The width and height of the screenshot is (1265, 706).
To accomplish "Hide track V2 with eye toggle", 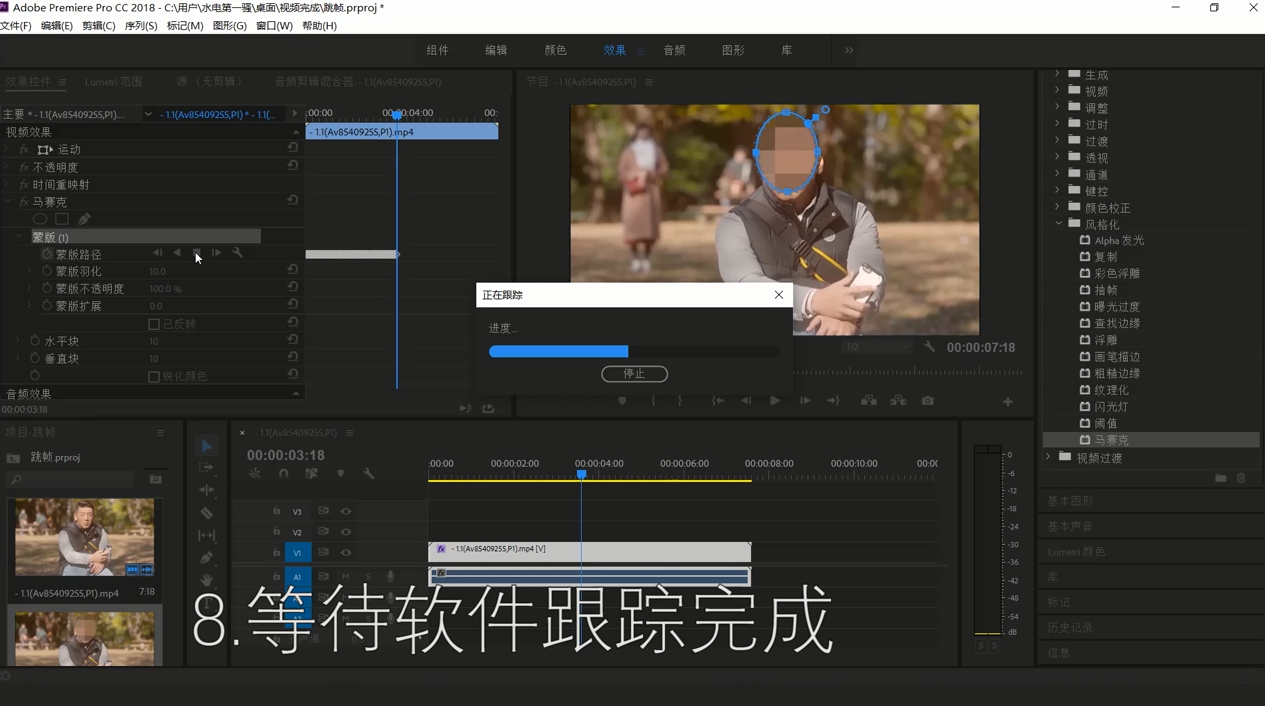I will click(346, 532).
